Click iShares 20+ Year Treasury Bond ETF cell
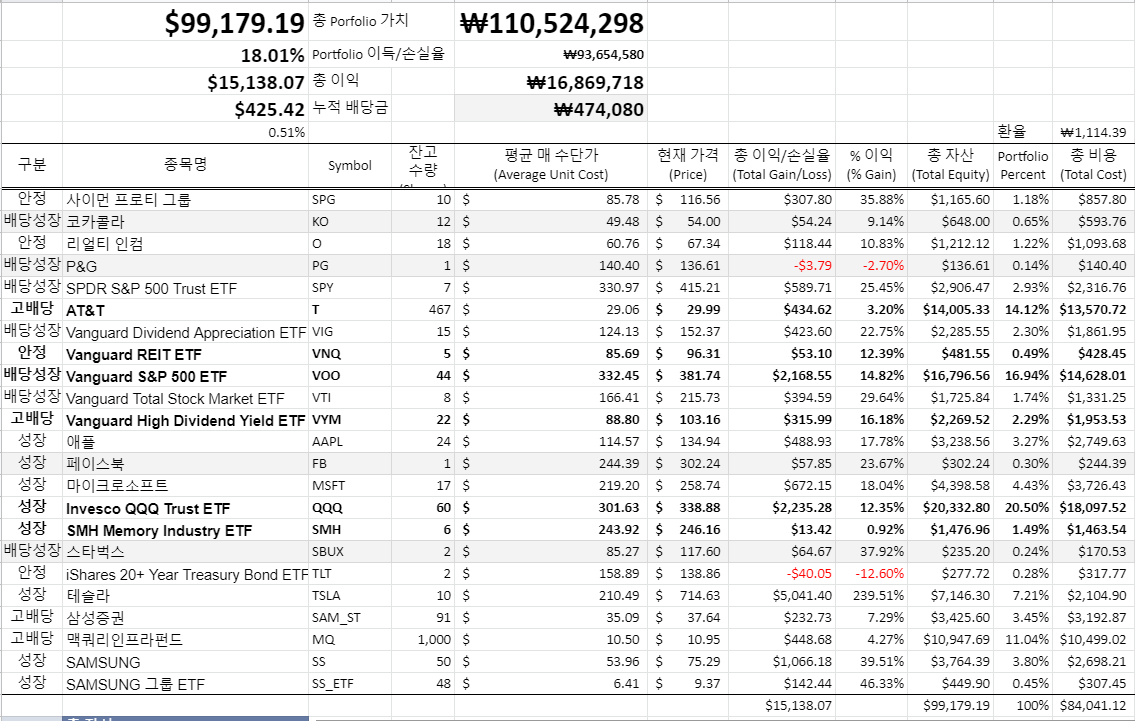The image size is (1135, 721). [x=185, y=573]
